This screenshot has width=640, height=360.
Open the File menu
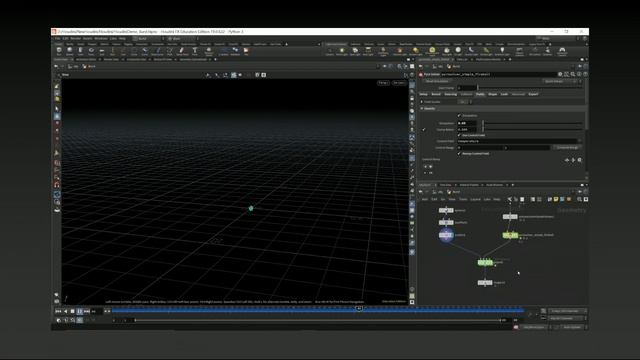click(x=57, y=38)
